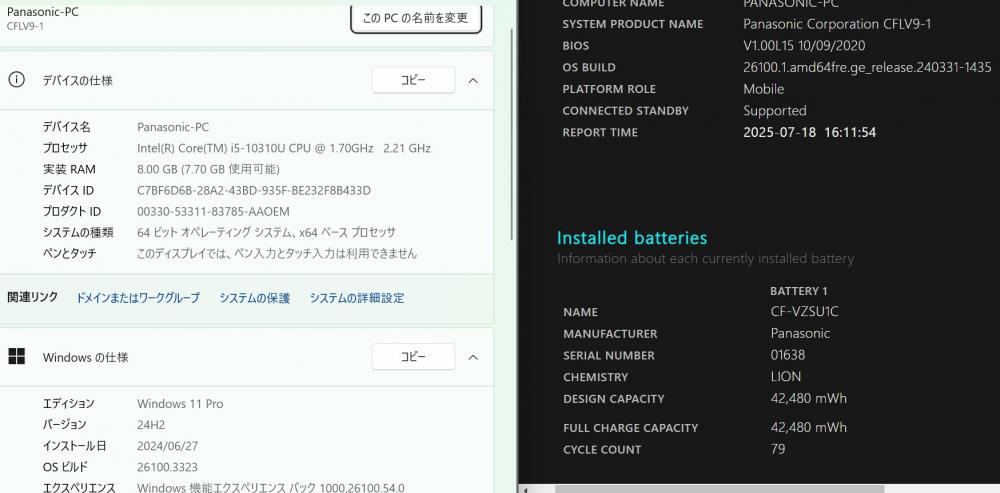Select the platform role Mobile value
The width and height of the screenshot is (1000, 493).
(763, 89)
